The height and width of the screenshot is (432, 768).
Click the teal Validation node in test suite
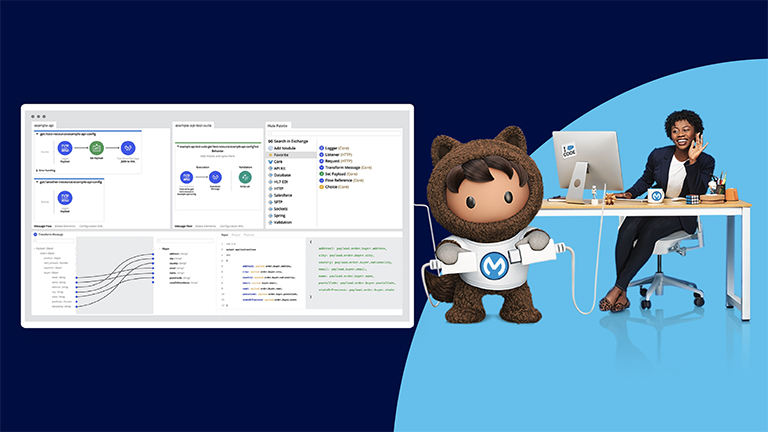point(245,176)
